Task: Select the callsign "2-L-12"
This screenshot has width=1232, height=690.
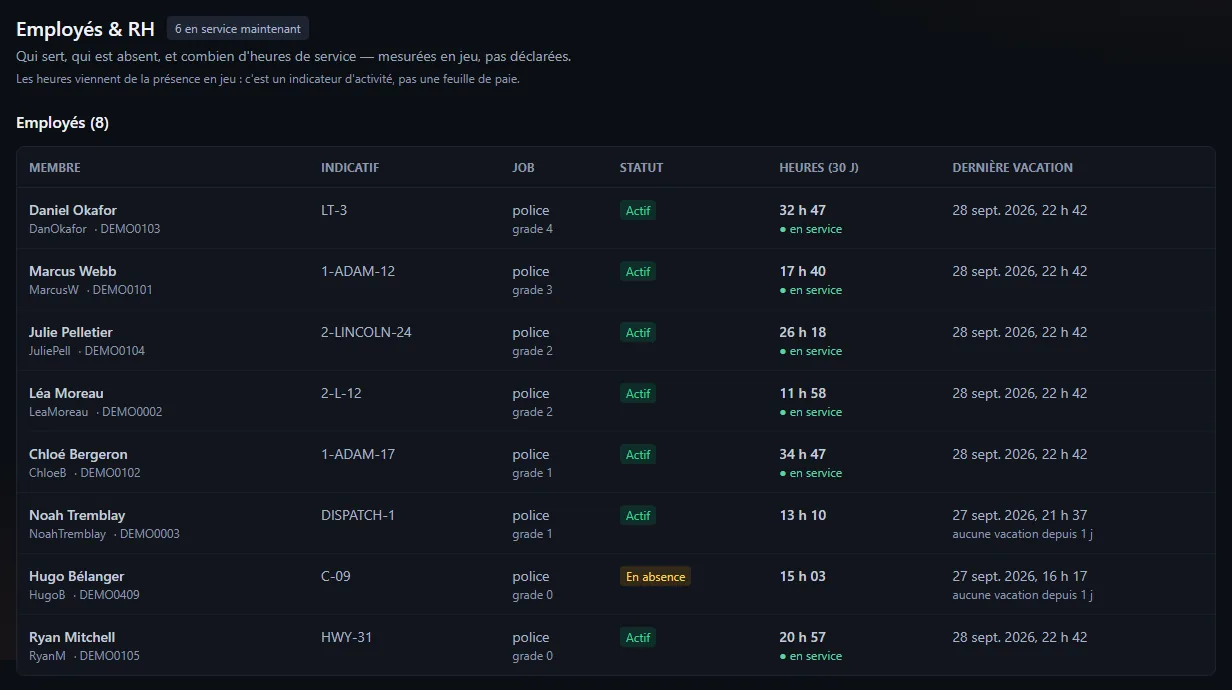Action: pyautogui.click(x=341, y=393)
